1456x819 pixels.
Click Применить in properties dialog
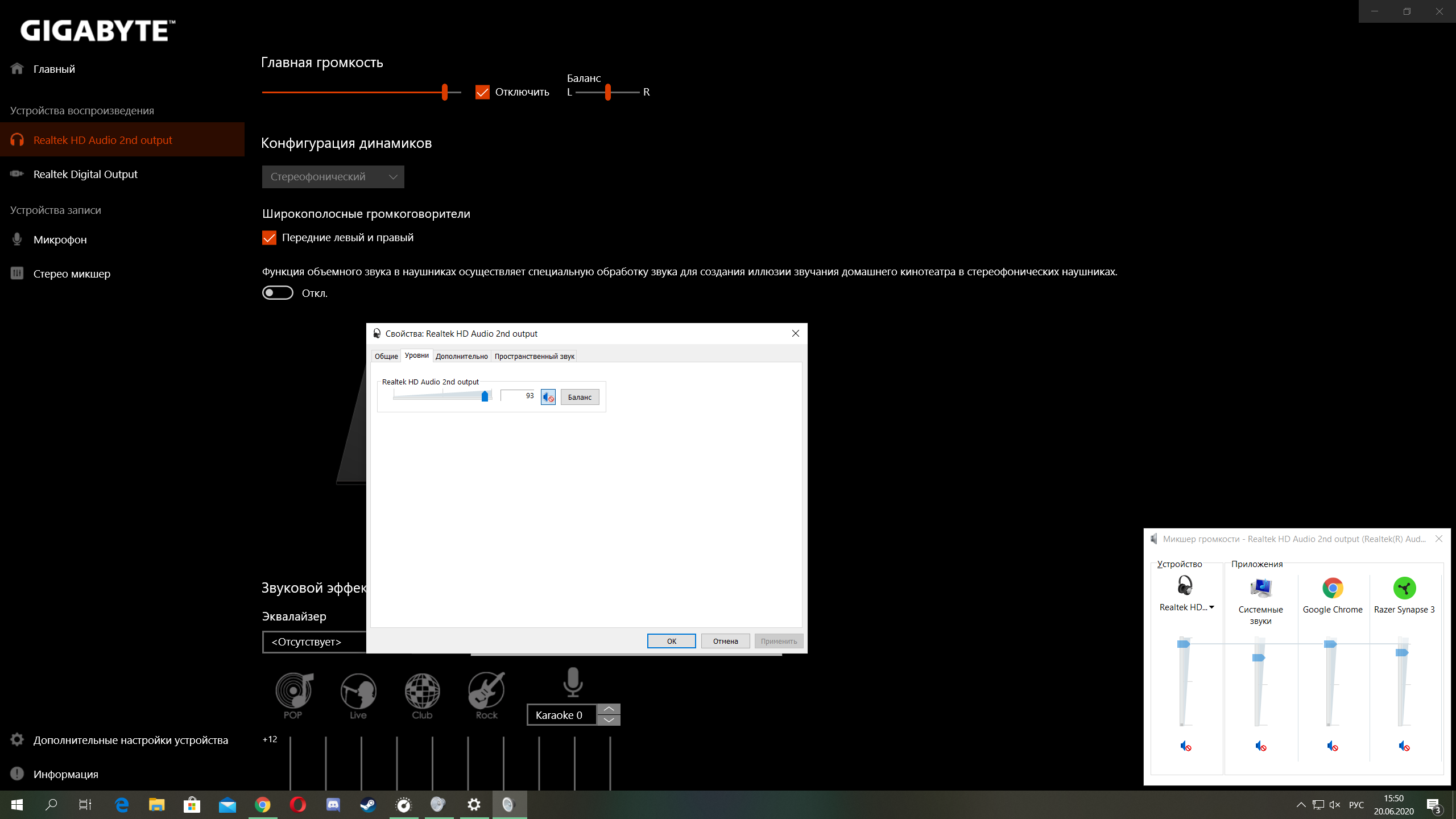click(x=779, y=641)
